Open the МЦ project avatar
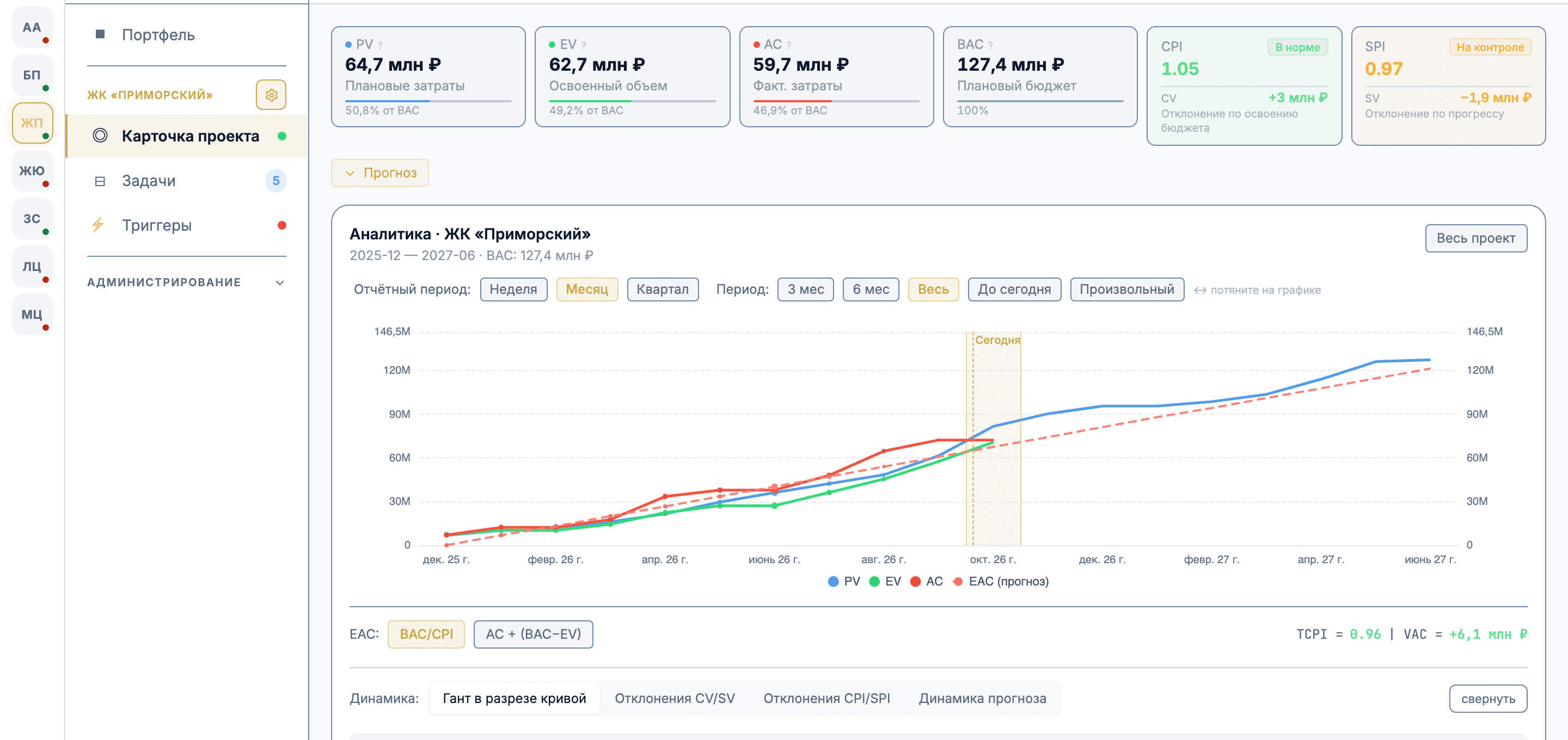This screenshot has height=740, width=1568. click(32, 314)
